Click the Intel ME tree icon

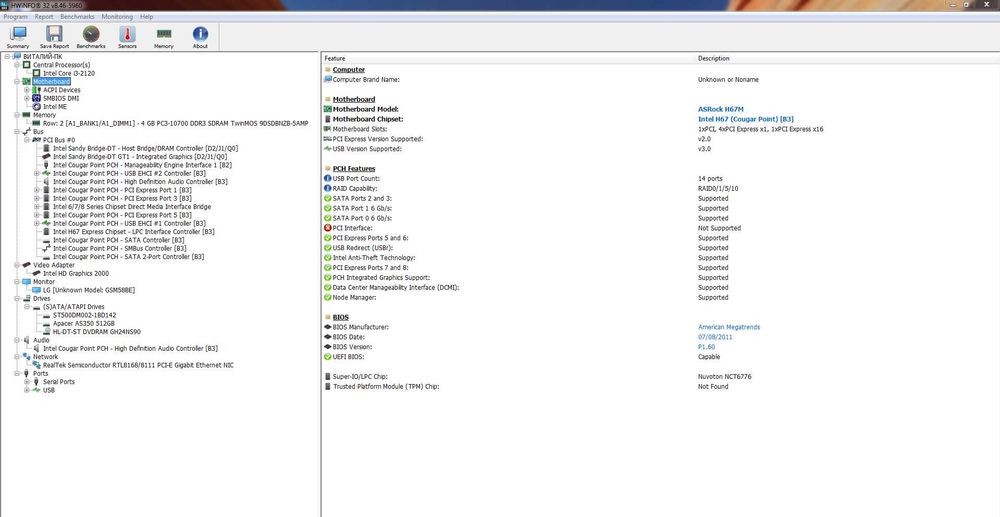point(37,106)
